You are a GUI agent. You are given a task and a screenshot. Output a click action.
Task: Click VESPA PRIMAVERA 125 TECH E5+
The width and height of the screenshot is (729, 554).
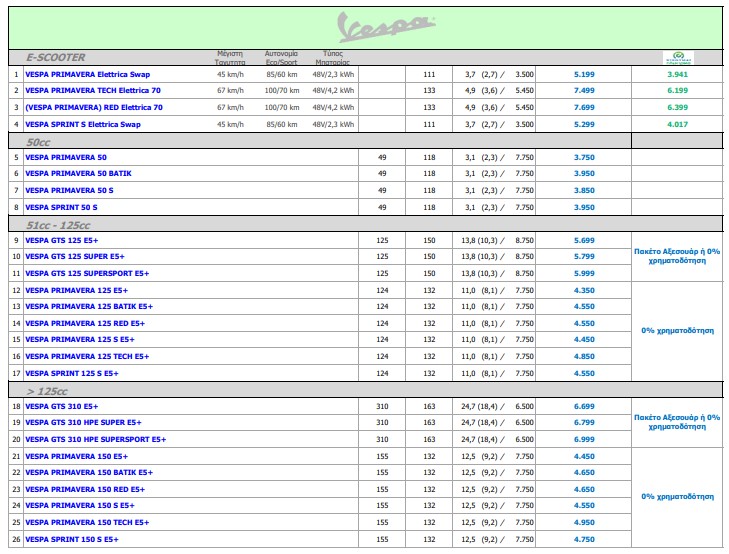[87, 356]
